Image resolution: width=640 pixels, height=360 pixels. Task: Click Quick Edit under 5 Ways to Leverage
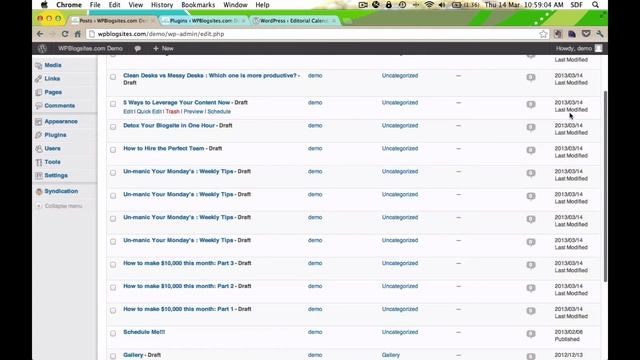point(149,111)
